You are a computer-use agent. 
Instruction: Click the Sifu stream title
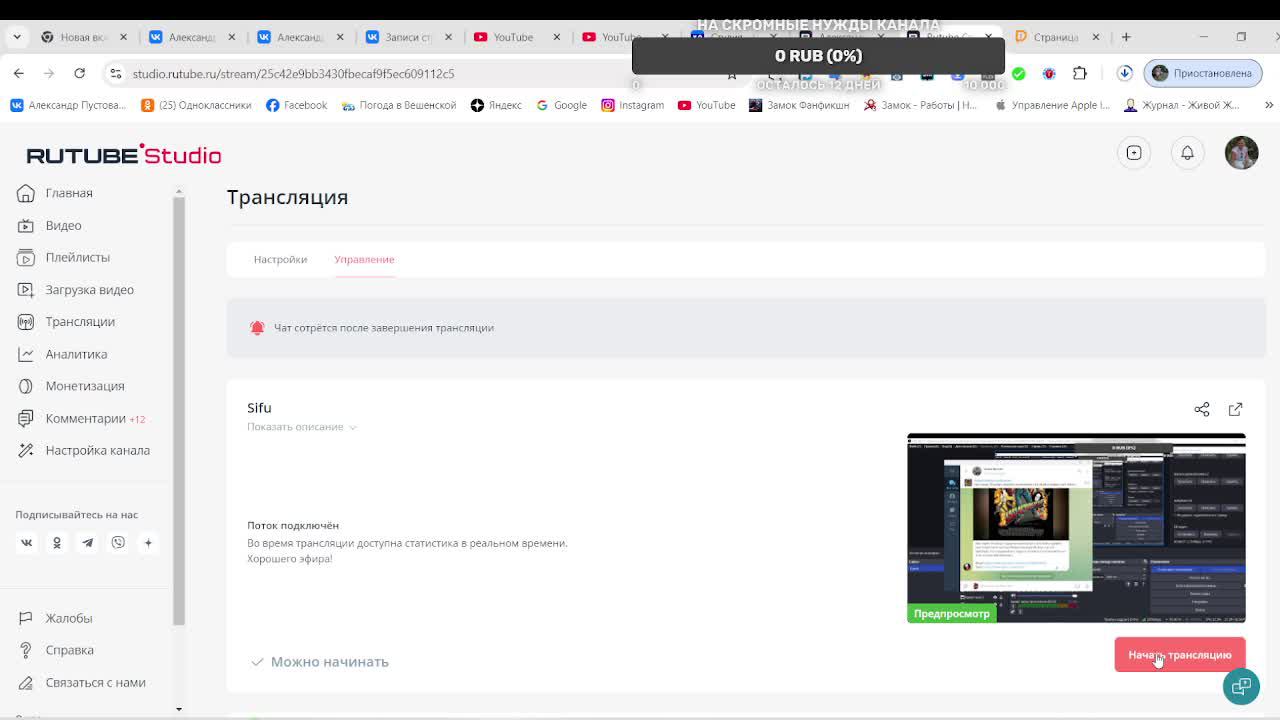[259, 408]
